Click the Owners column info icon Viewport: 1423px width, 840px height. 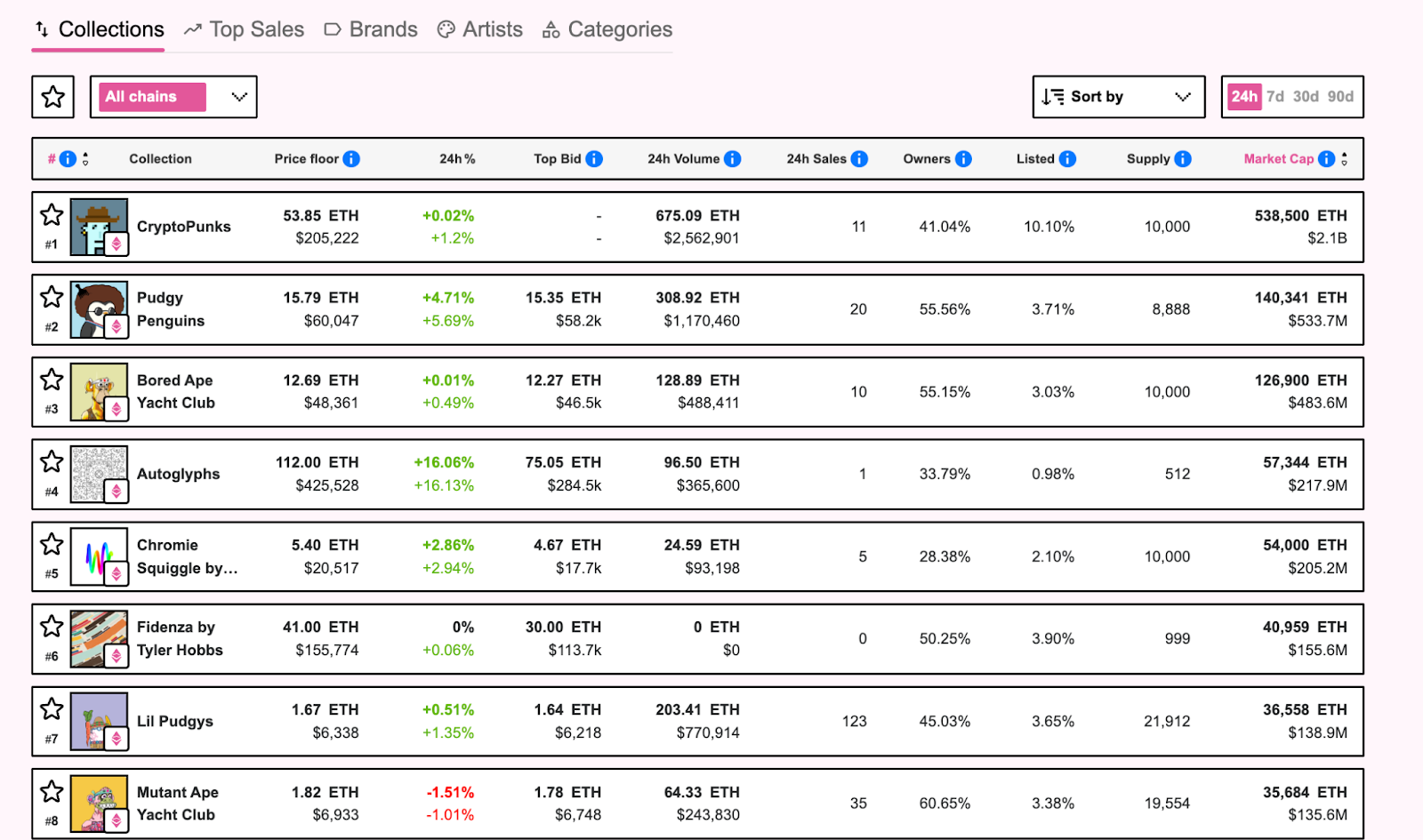tap(963, 159)
